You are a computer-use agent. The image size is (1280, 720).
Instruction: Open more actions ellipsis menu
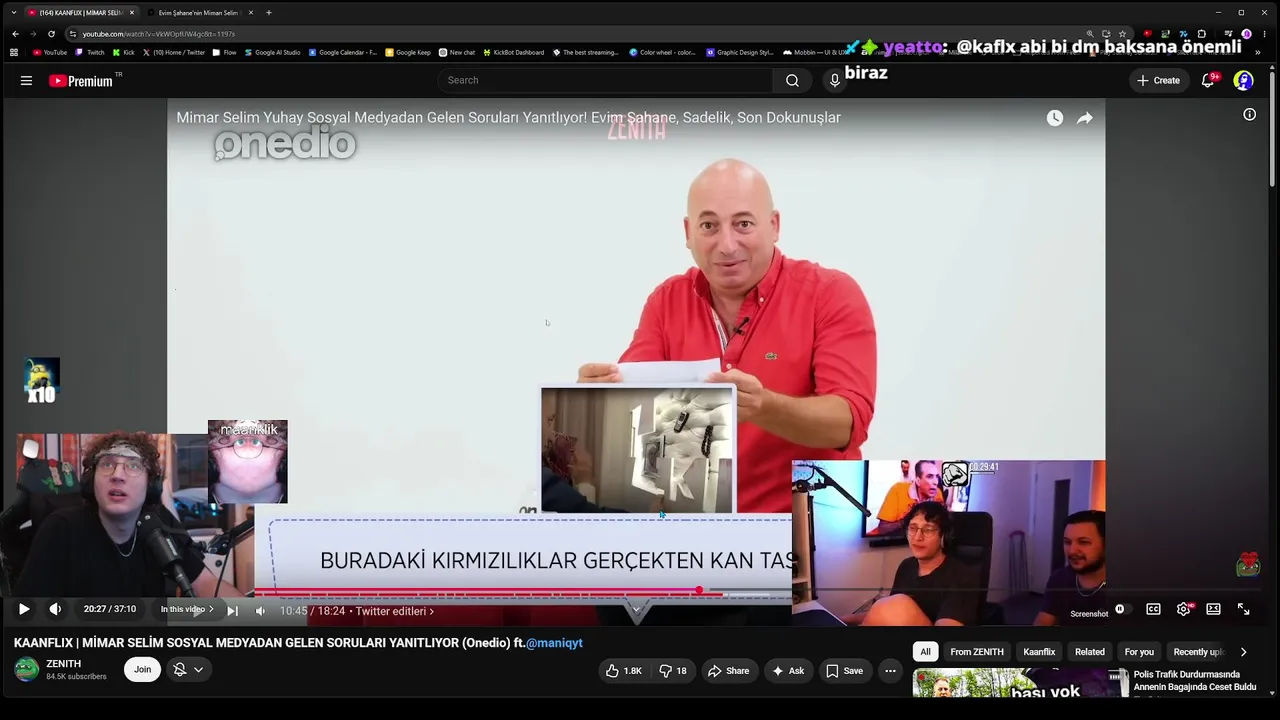890,671
